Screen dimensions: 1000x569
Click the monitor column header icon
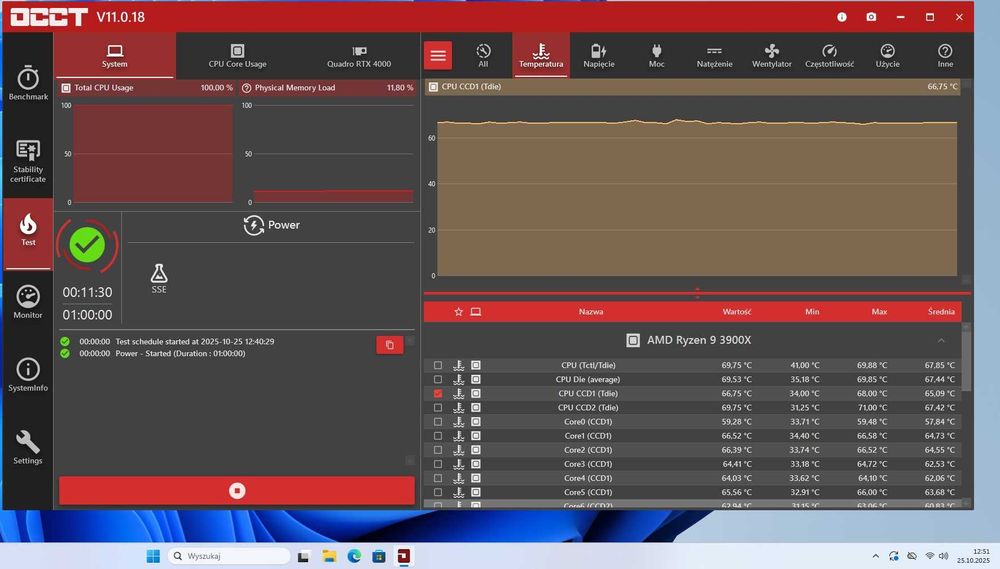coord(476,312)
